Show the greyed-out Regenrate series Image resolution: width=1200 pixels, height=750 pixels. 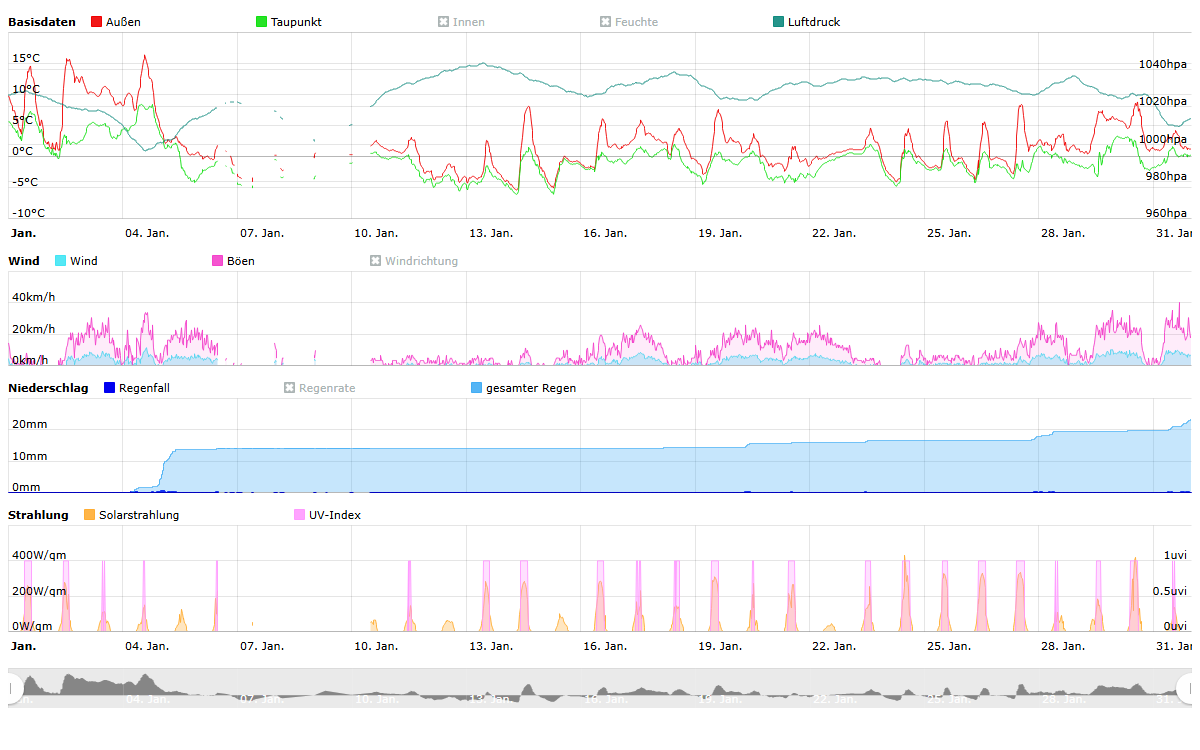pyautogui.click(x=318, y=388)
